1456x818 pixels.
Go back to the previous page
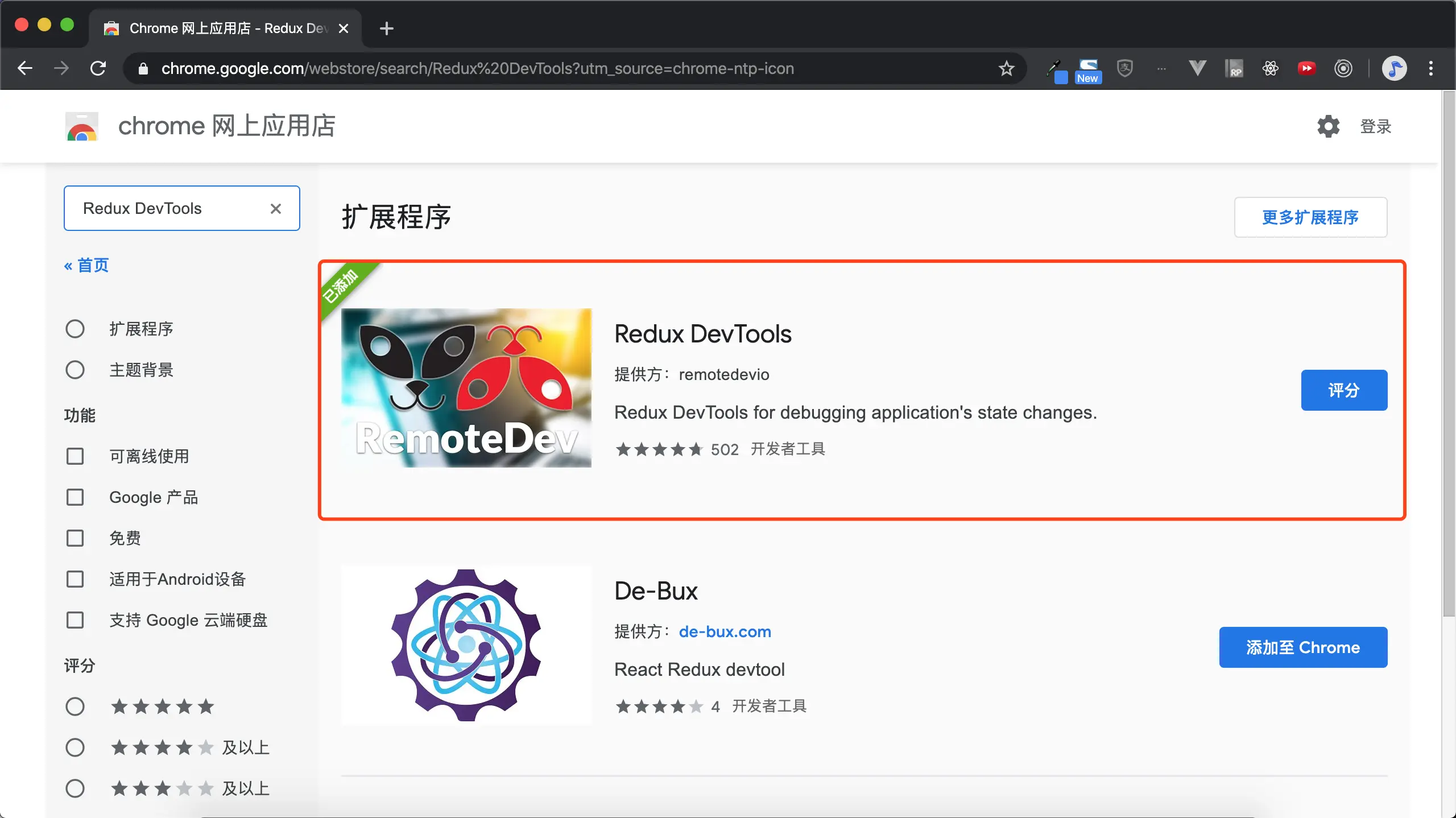(25, 68)
